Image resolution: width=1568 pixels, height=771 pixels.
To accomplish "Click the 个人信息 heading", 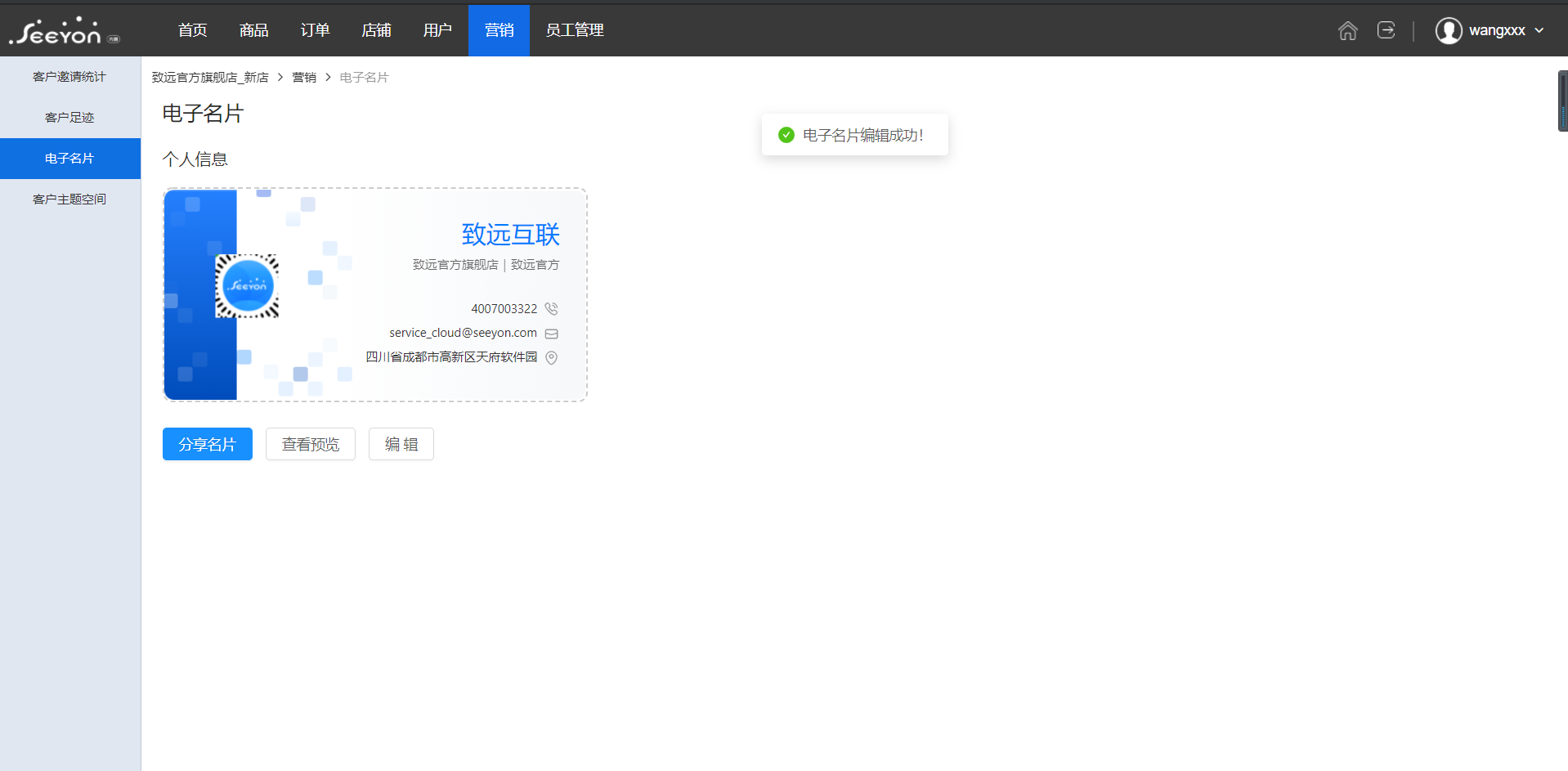I will (x=195, y=159).
